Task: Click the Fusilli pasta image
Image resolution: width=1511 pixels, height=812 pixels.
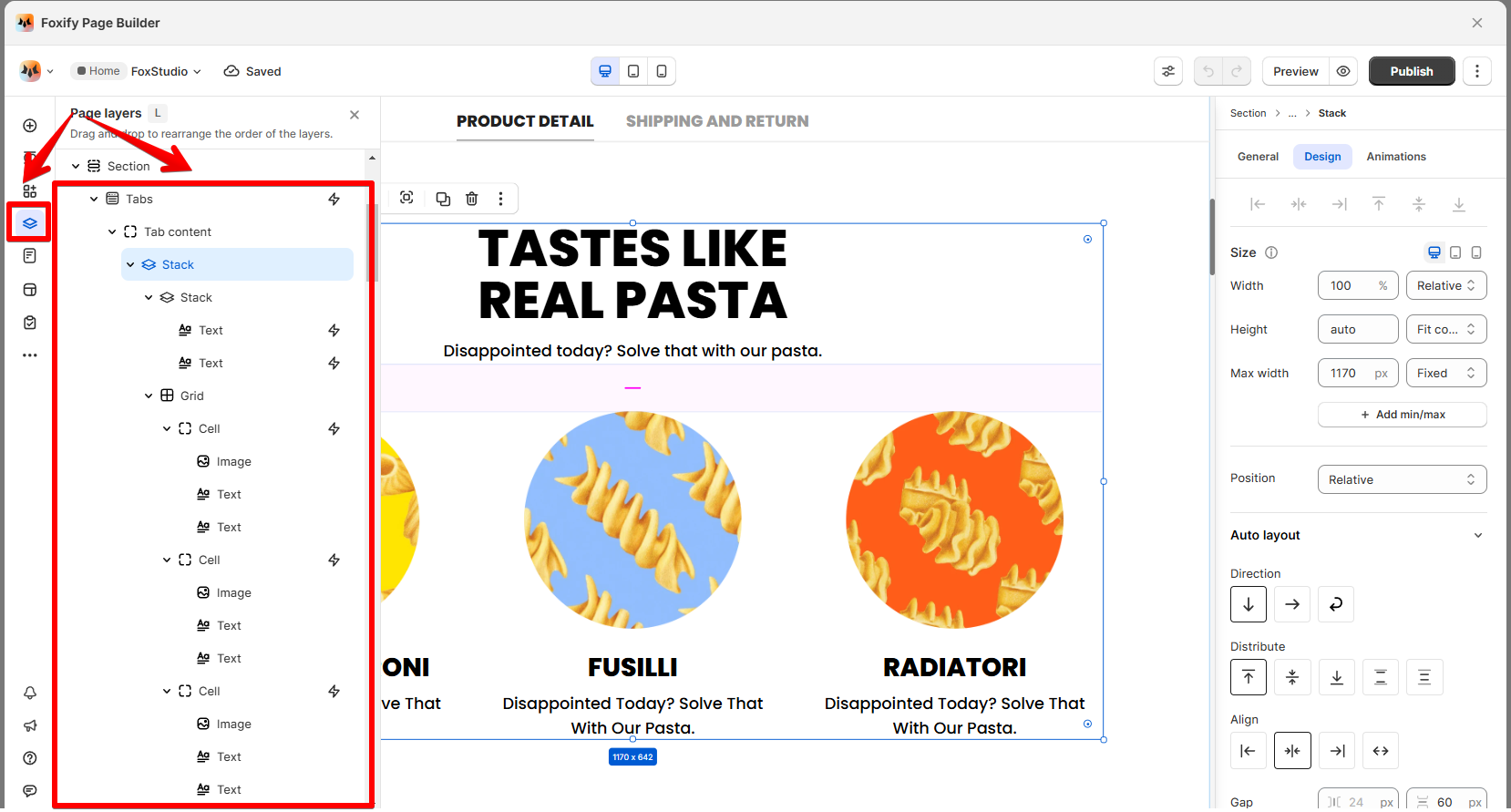Action: point(632,520)
